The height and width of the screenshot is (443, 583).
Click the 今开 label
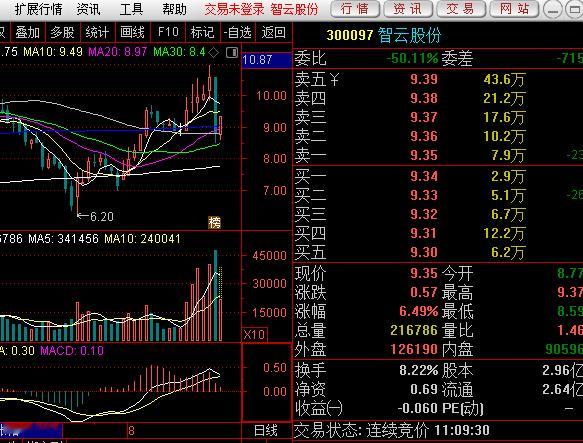click(x=458, y=273)
